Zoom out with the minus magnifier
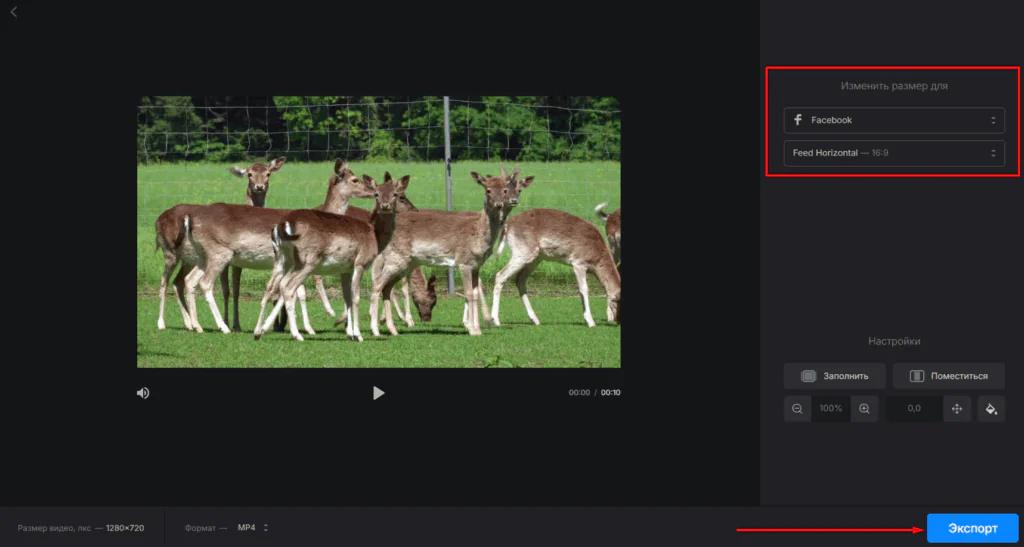Screen dimensions: 1024x547 (797, 409)
